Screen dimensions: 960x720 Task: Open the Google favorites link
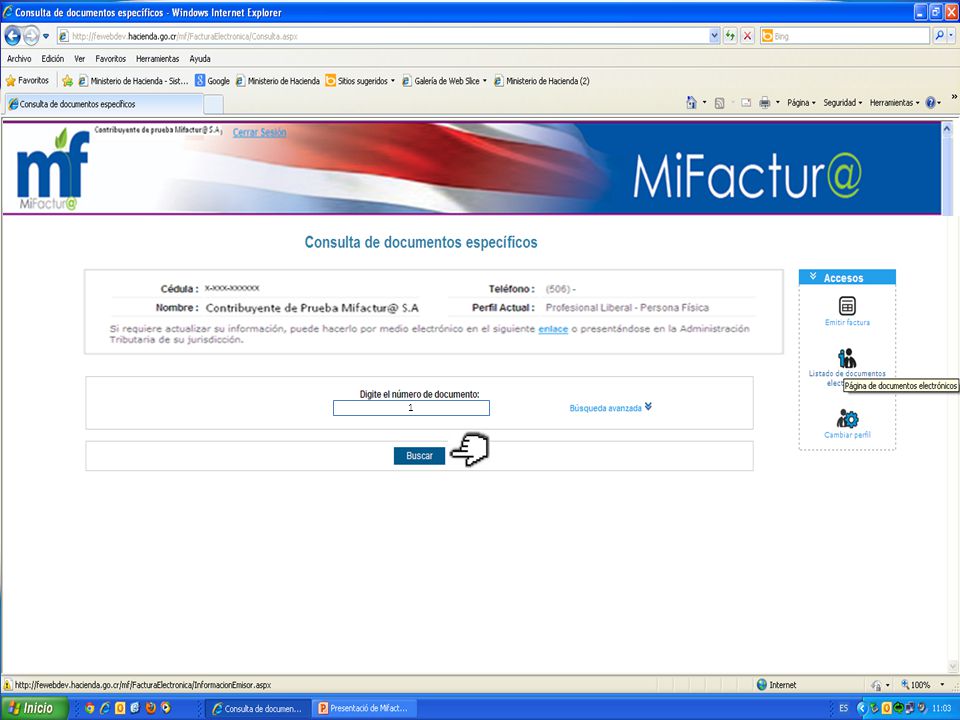pos(212,81)
